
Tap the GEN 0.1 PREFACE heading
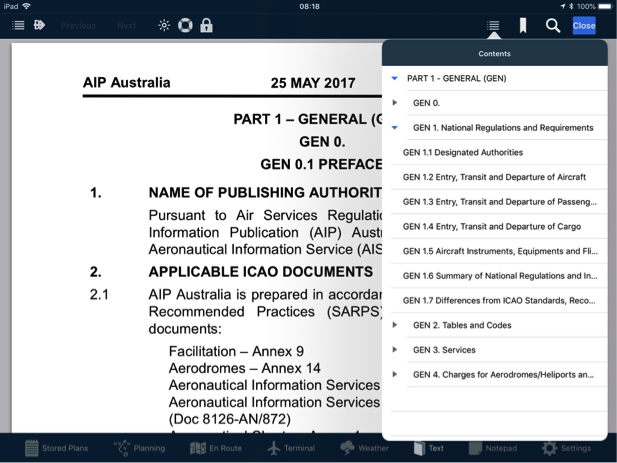click(x=321, y=164)
